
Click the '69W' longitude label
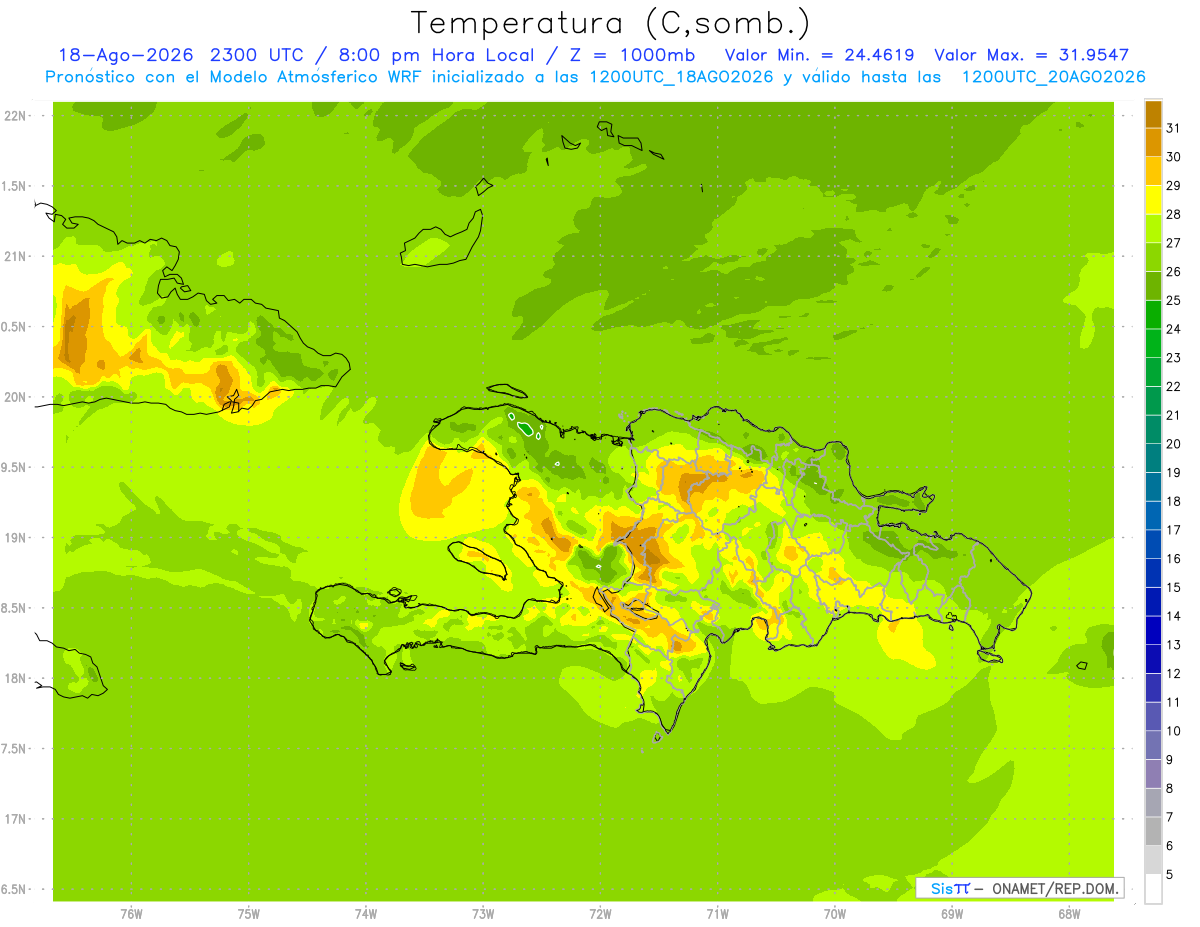point(952,913)
